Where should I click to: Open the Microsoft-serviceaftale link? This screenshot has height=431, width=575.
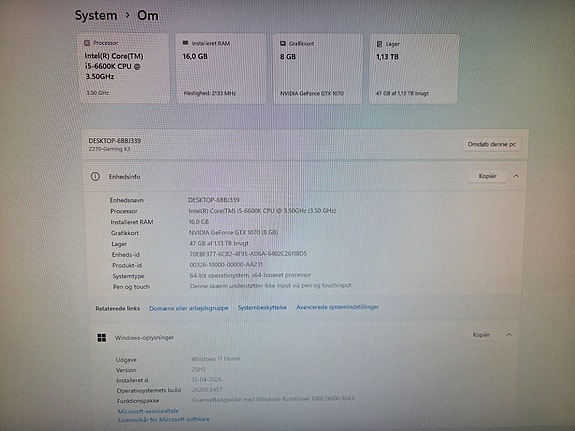click(148, 411)
